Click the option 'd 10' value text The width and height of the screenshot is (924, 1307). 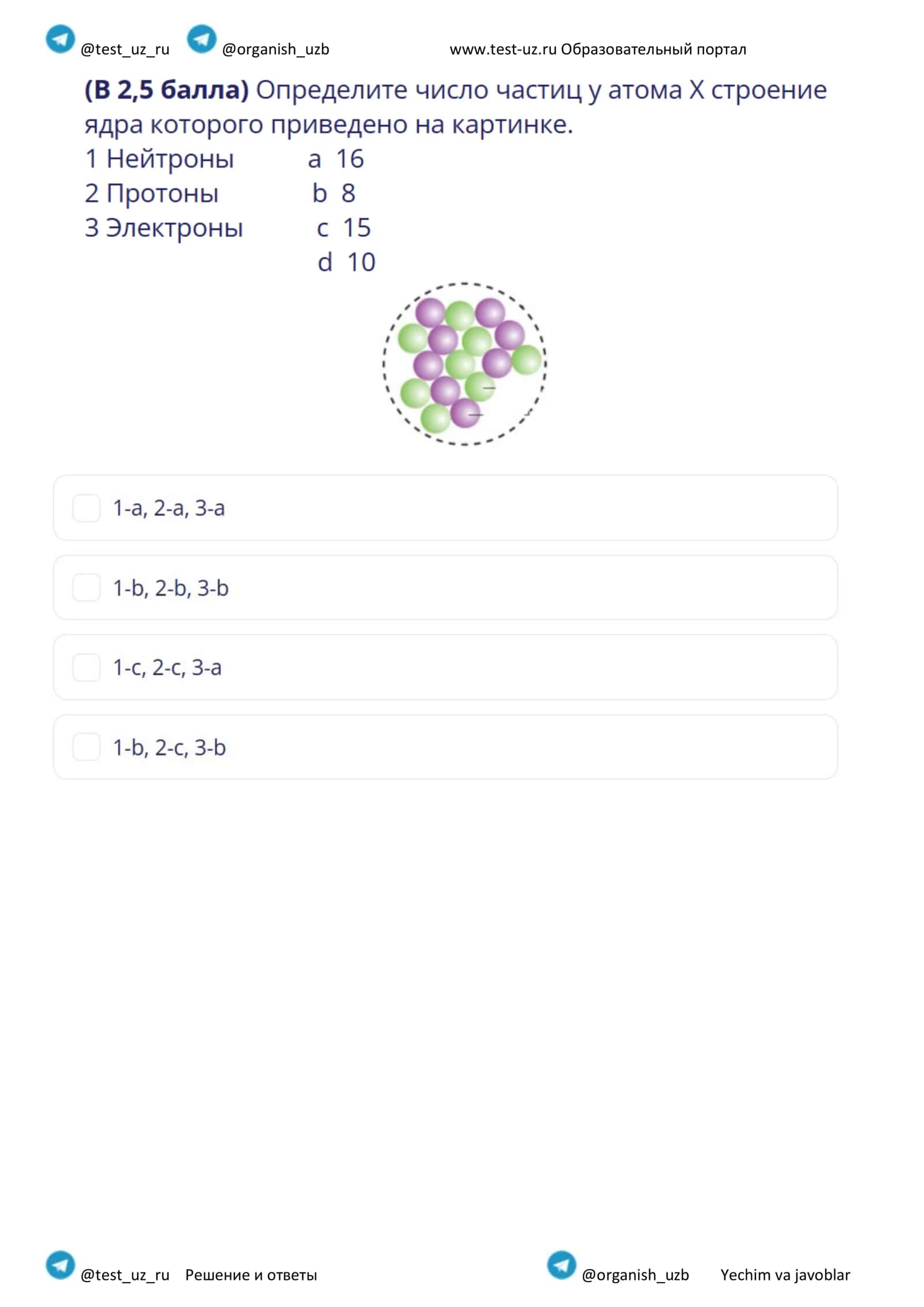346,262
